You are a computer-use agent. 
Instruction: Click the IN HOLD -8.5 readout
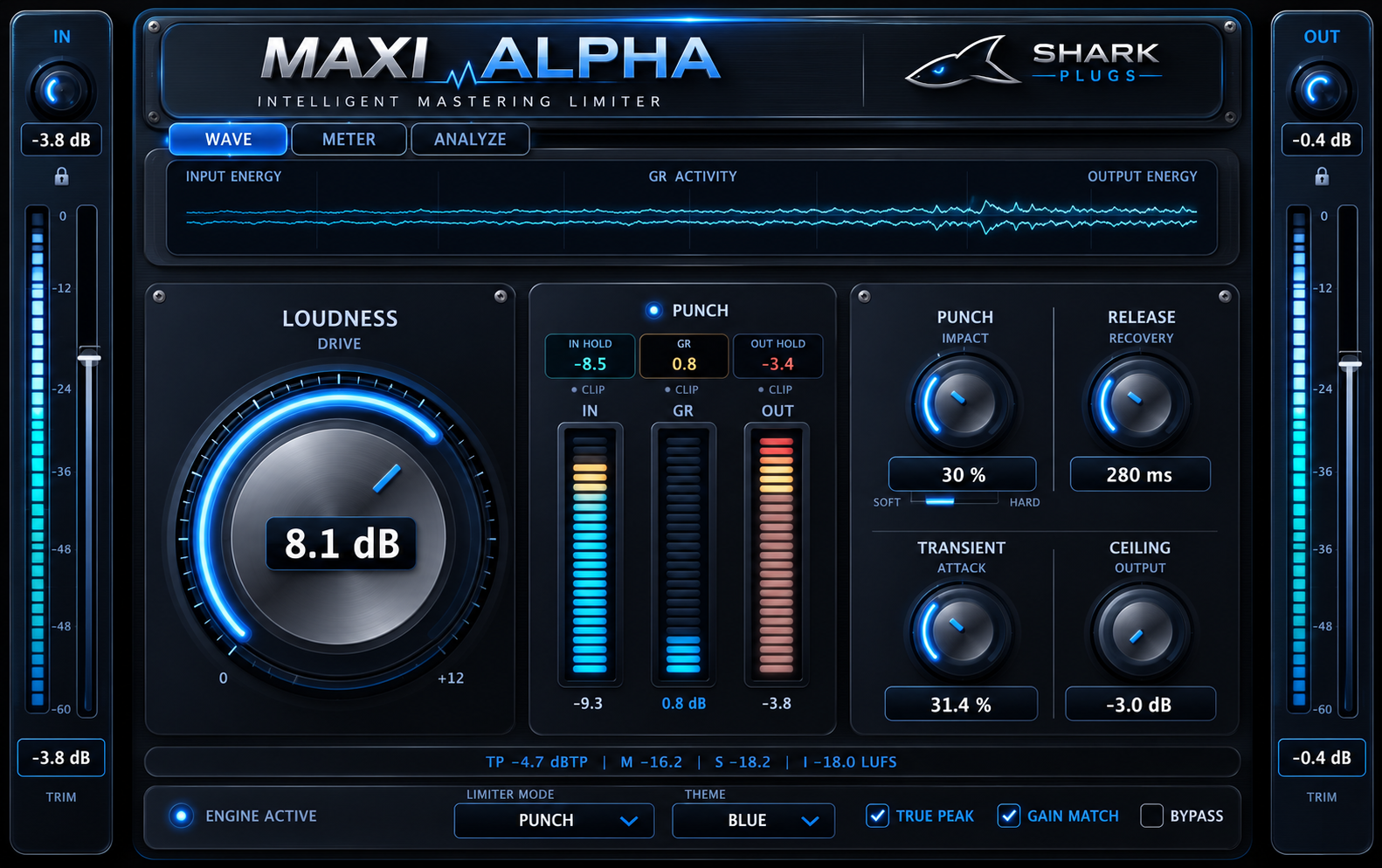(590, 355)
